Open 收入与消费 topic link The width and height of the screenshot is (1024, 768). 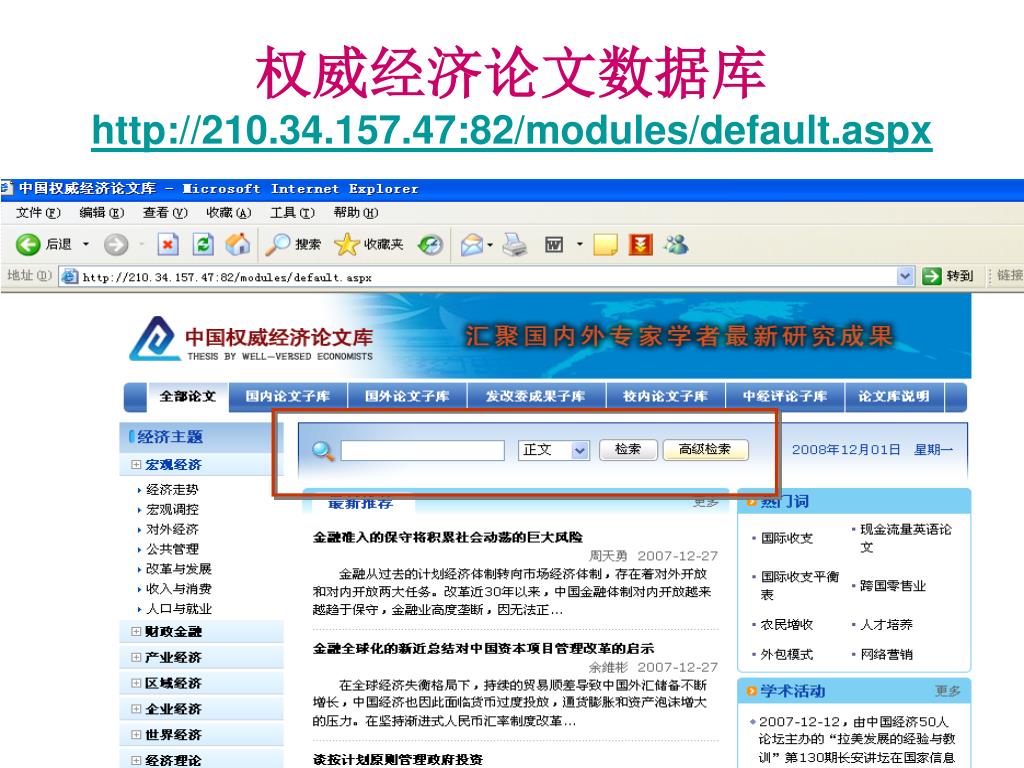click(x=178, y=589)
